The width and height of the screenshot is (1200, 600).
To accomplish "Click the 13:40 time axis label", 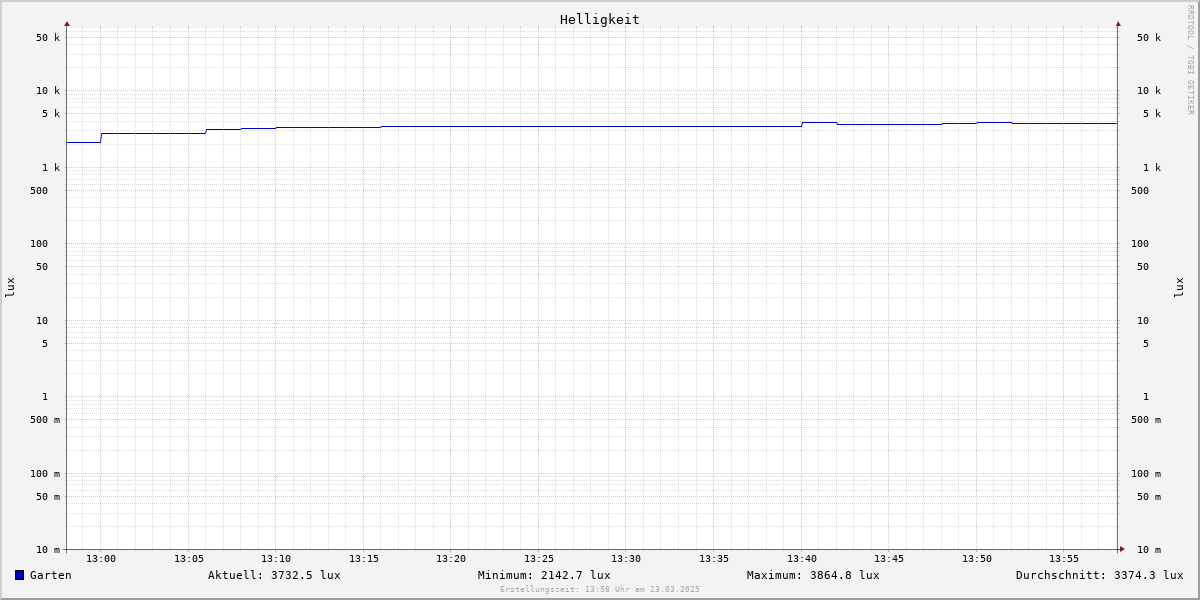I will click(802, 558).
